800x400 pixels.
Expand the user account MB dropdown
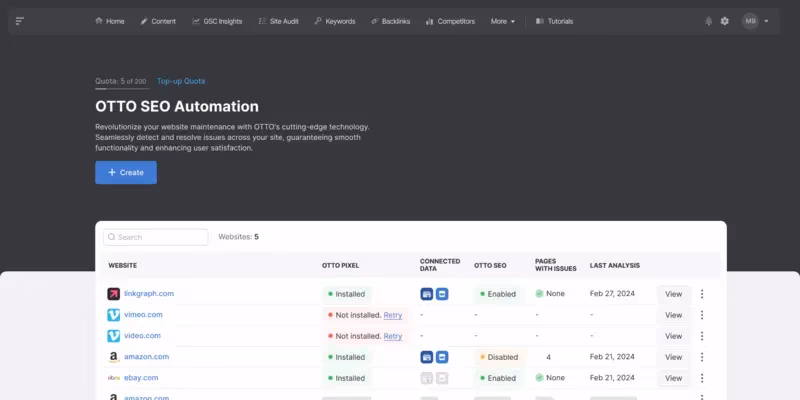[755, 21]
